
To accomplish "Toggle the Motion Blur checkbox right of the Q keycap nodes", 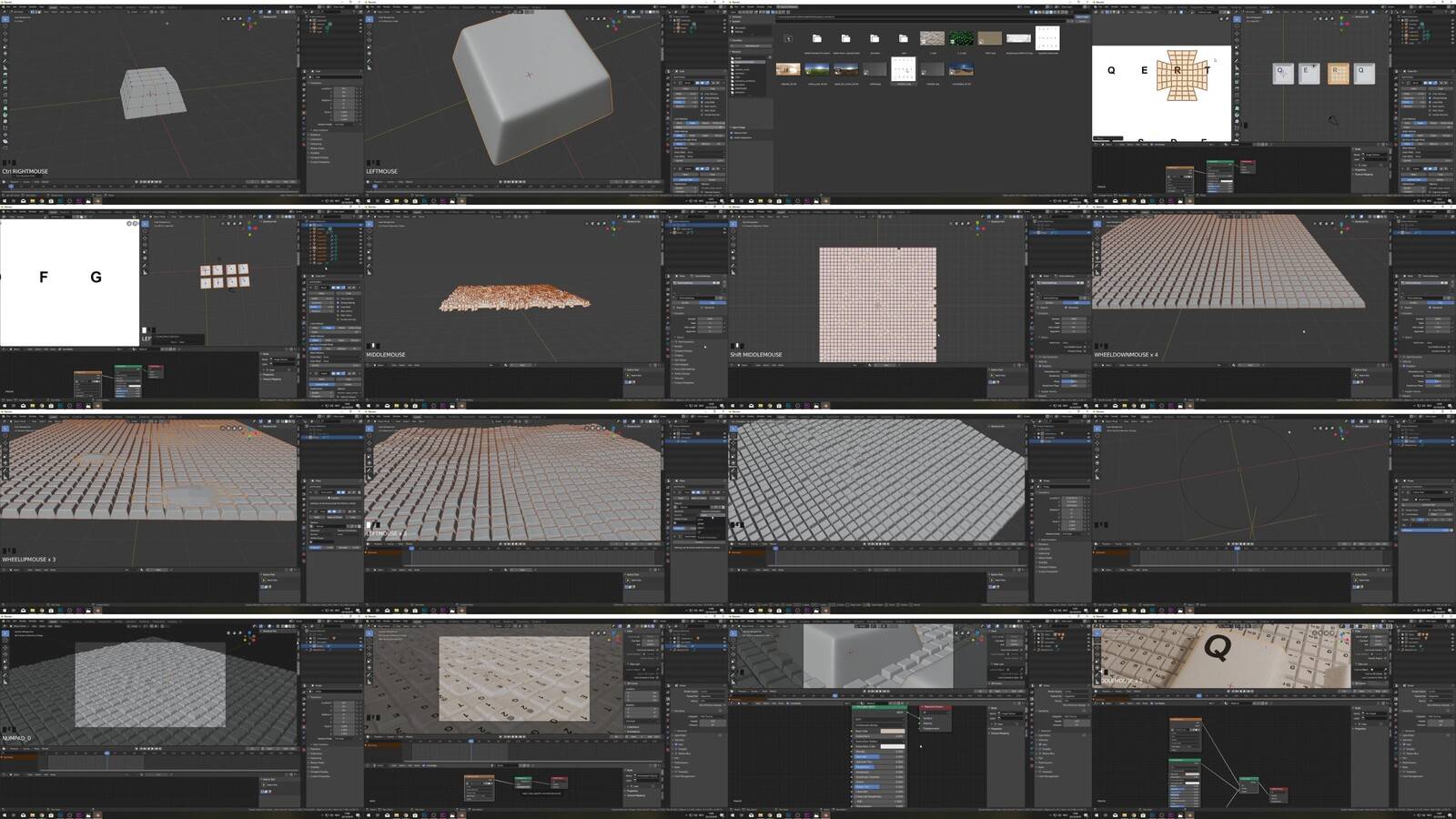I will [x=1403, y=753].
